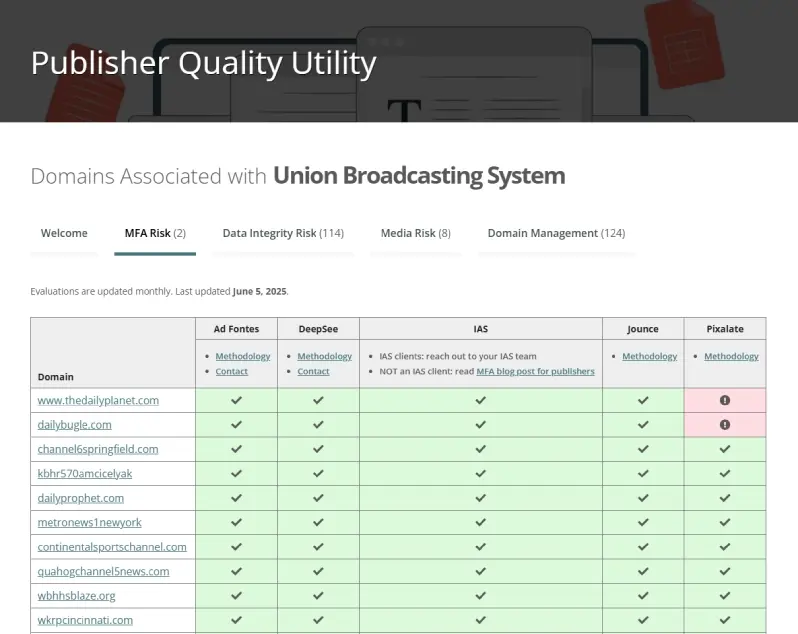This screenshot has height=634, width=798.
Task: Click IAS checkmark for www.thedailyplanet.com row
Action: (480, 400)
